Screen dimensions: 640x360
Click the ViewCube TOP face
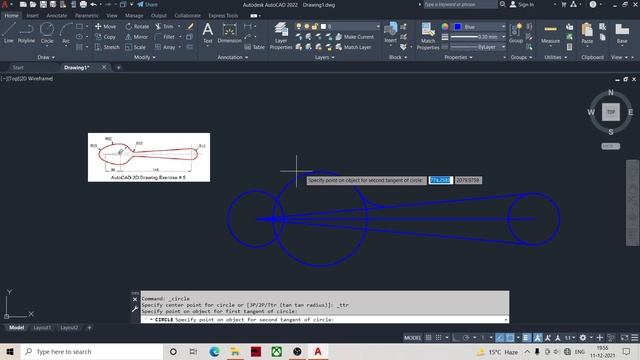click(611, 112)
